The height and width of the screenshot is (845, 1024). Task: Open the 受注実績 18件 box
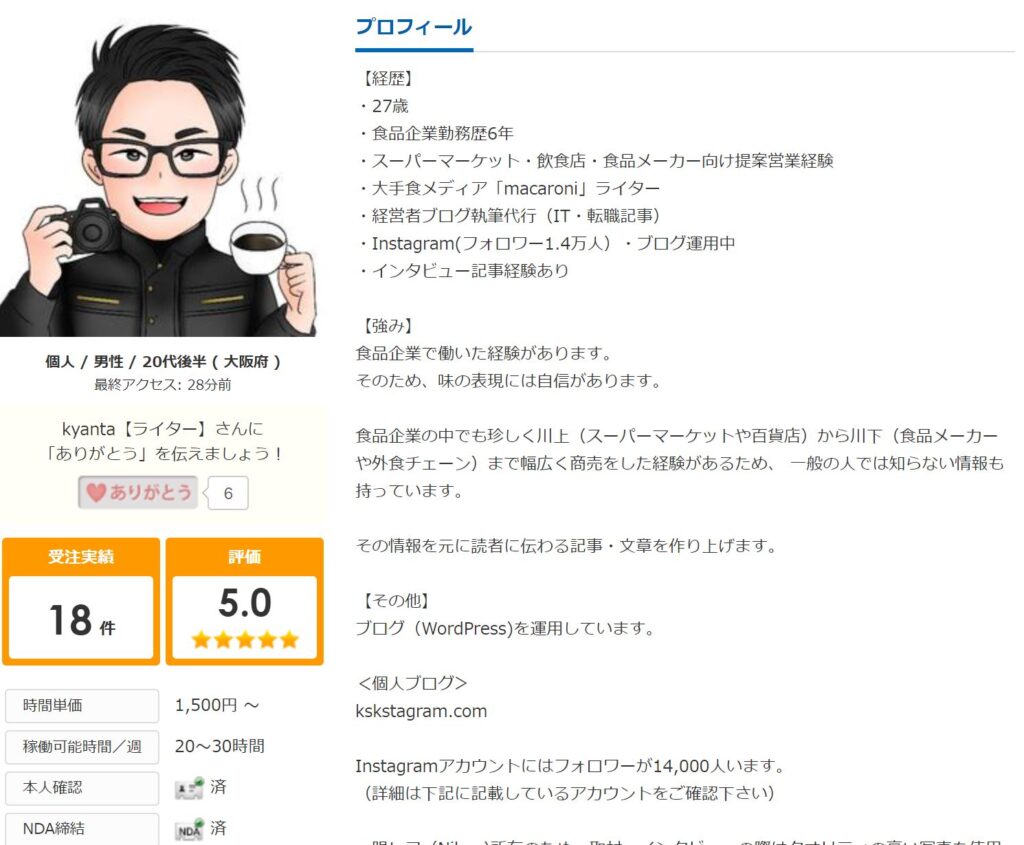pos(81,601)
